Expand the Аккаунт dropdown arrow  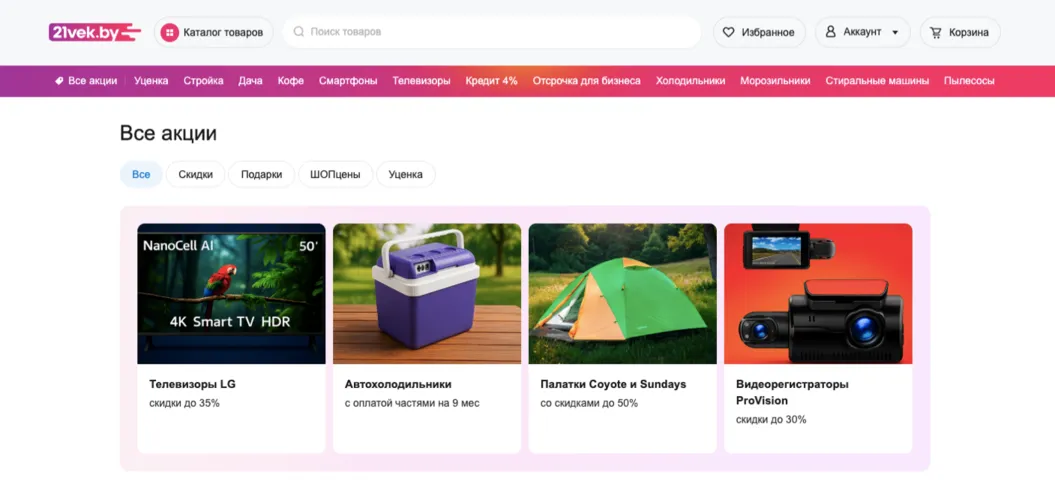tap(895, 32)
